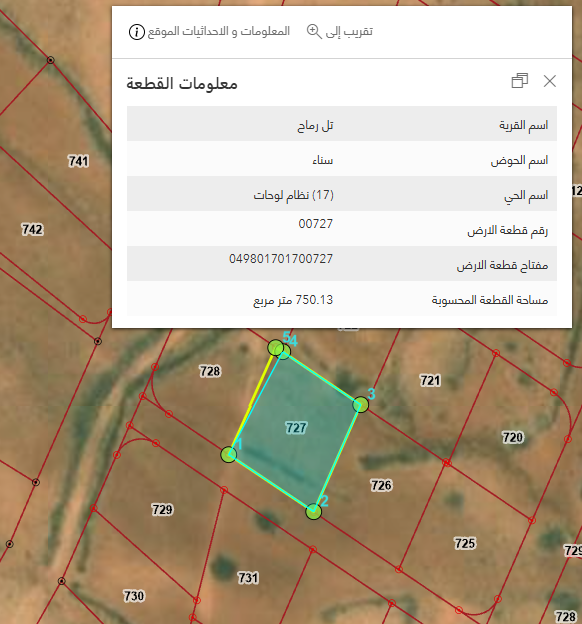Select village name value تل رماح
This screenshot has width=582, height=624.
315,126
